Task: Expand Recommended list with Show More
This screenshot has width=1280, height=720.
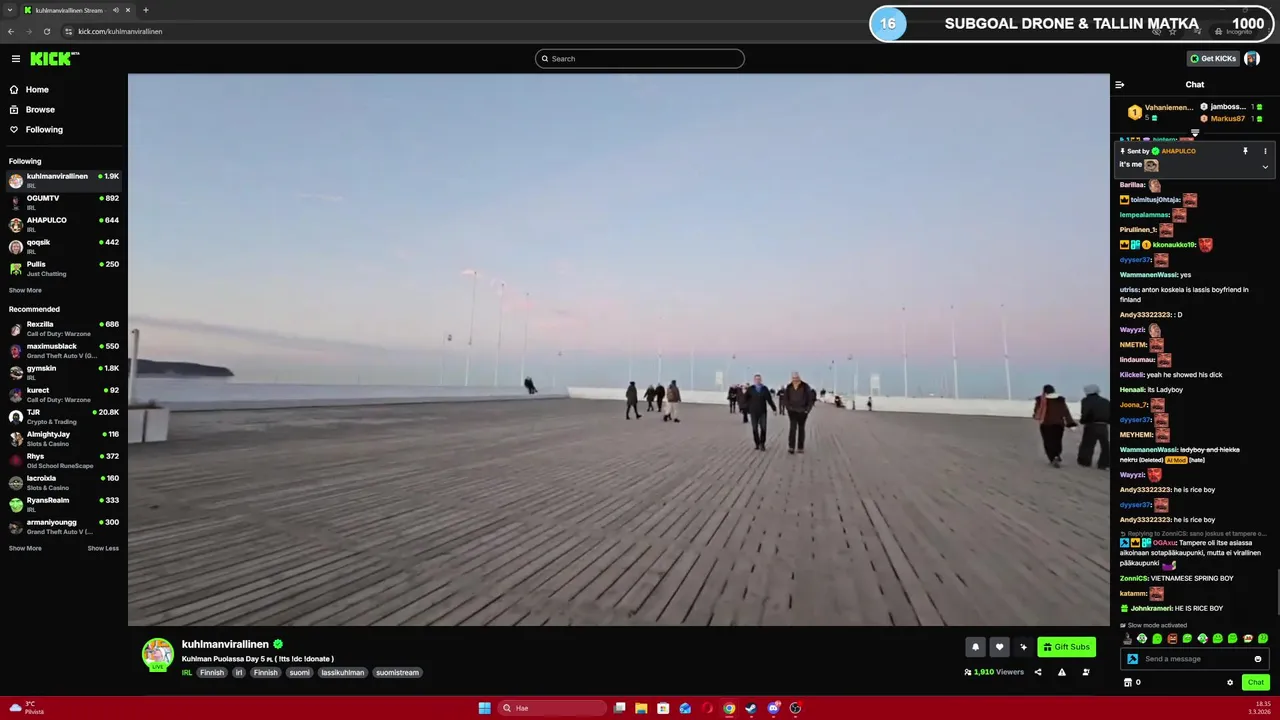Action: coord(25,548)
